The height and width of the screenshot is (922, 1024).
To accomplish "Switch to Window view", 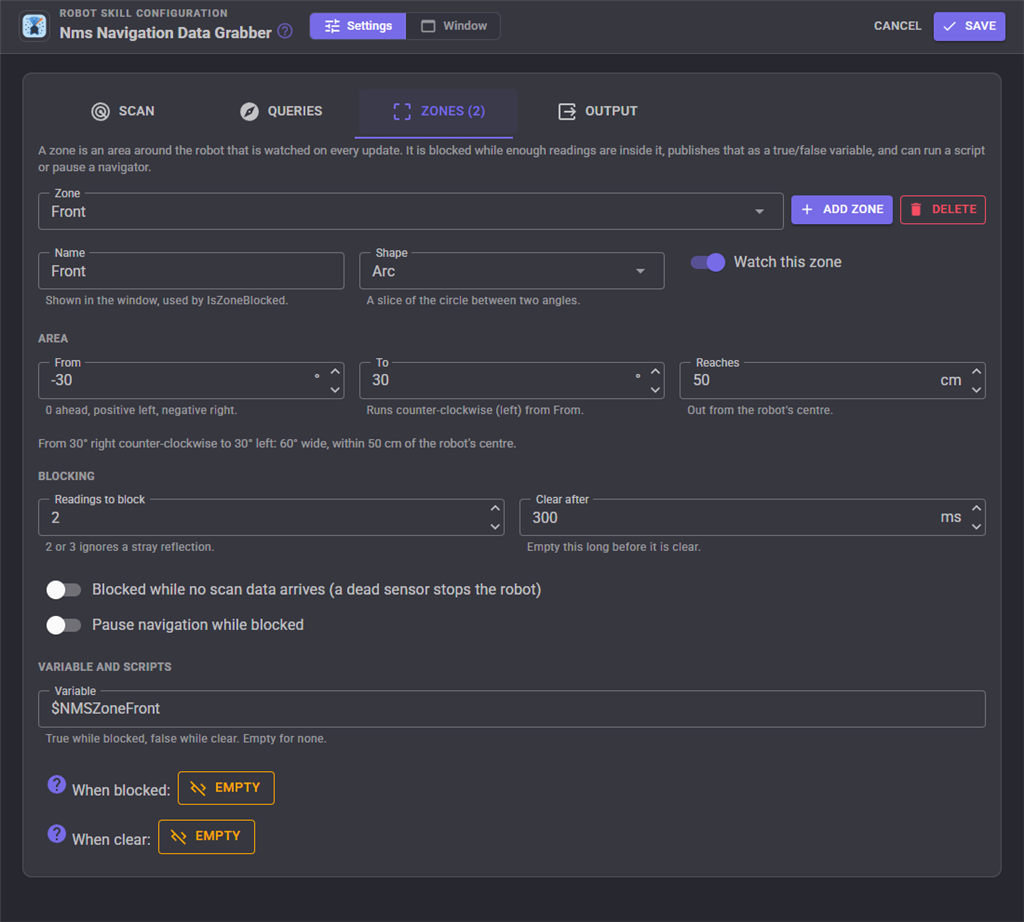I will (x=453, y=26).
